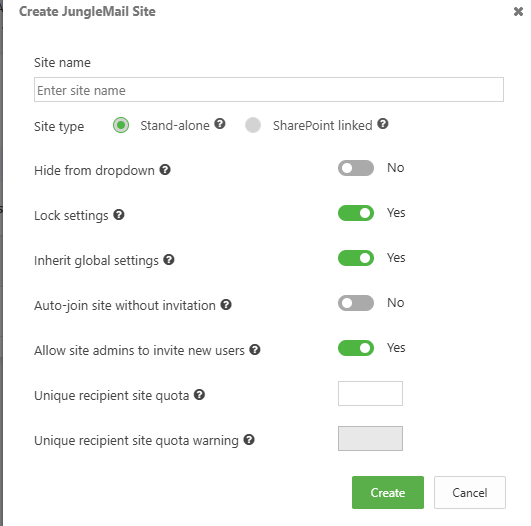The width and height of the screenshot is (531, 526).
Task: Open help for site quota warning
Action: [249, 440]
